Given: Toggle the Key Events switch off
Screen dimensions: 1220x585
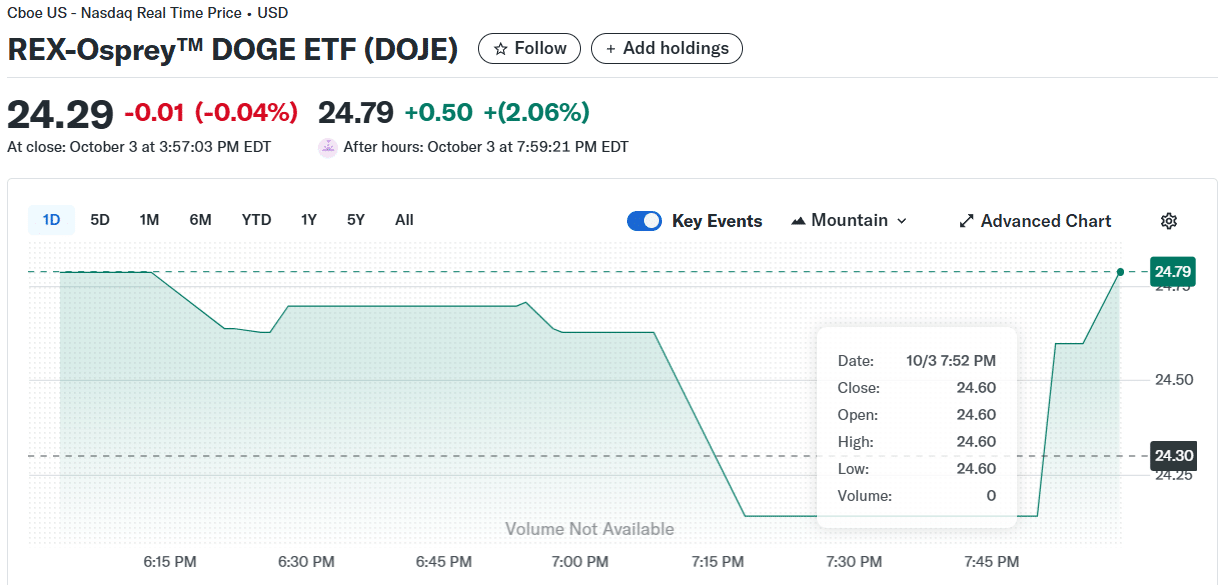Looking at the screenshot, I should click(x=644, y=220).
